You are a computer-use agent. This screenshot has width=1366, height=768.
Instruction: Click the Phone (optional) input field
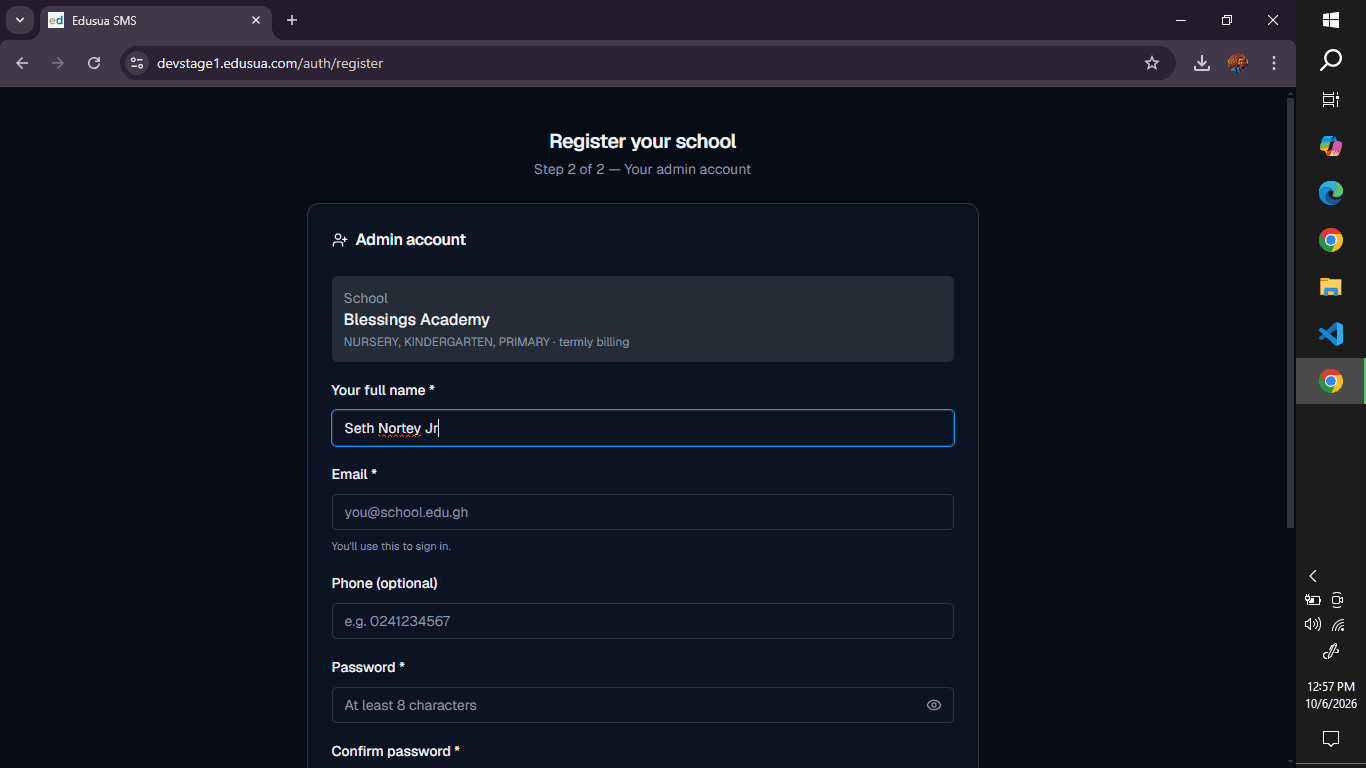tap(643, 621)
